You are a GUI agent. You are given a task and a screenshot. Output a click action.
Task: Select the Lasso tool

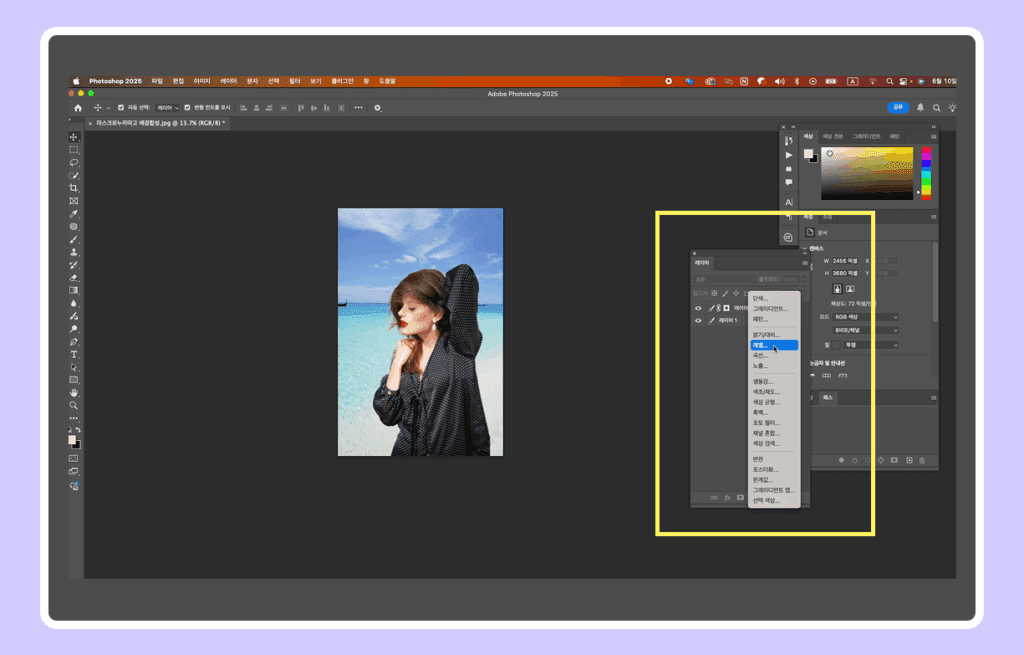[74, 162]
